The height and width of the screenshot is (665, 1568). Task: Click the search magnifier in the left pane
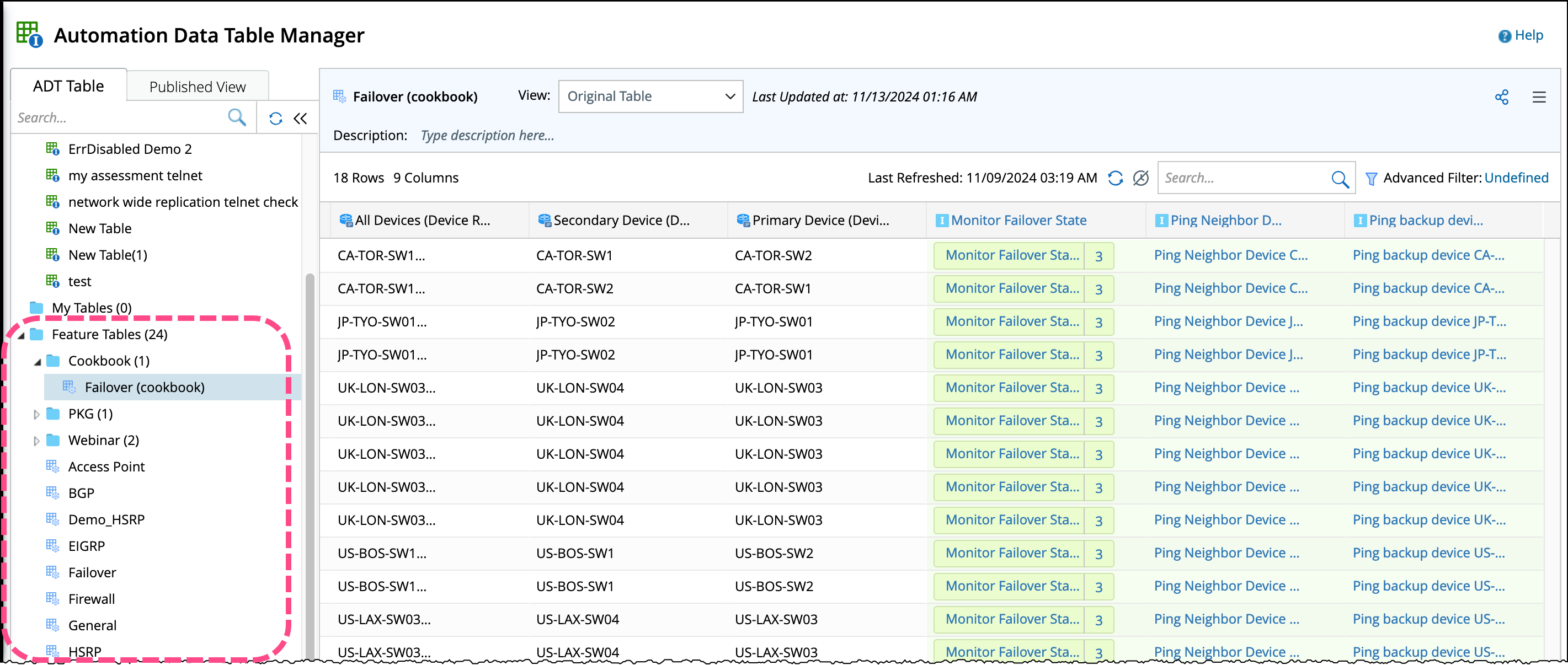coord(237,117)
